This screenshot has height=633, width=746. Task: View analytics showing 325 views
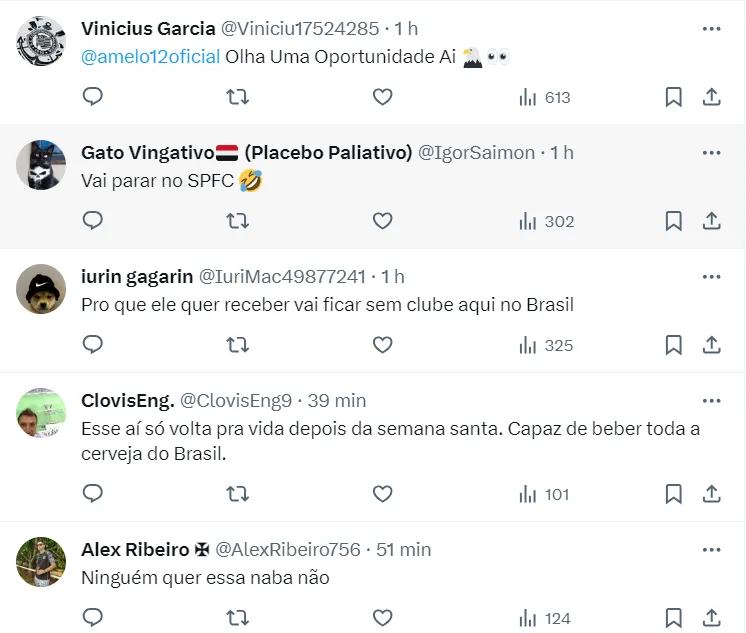(x=544, y=345)
